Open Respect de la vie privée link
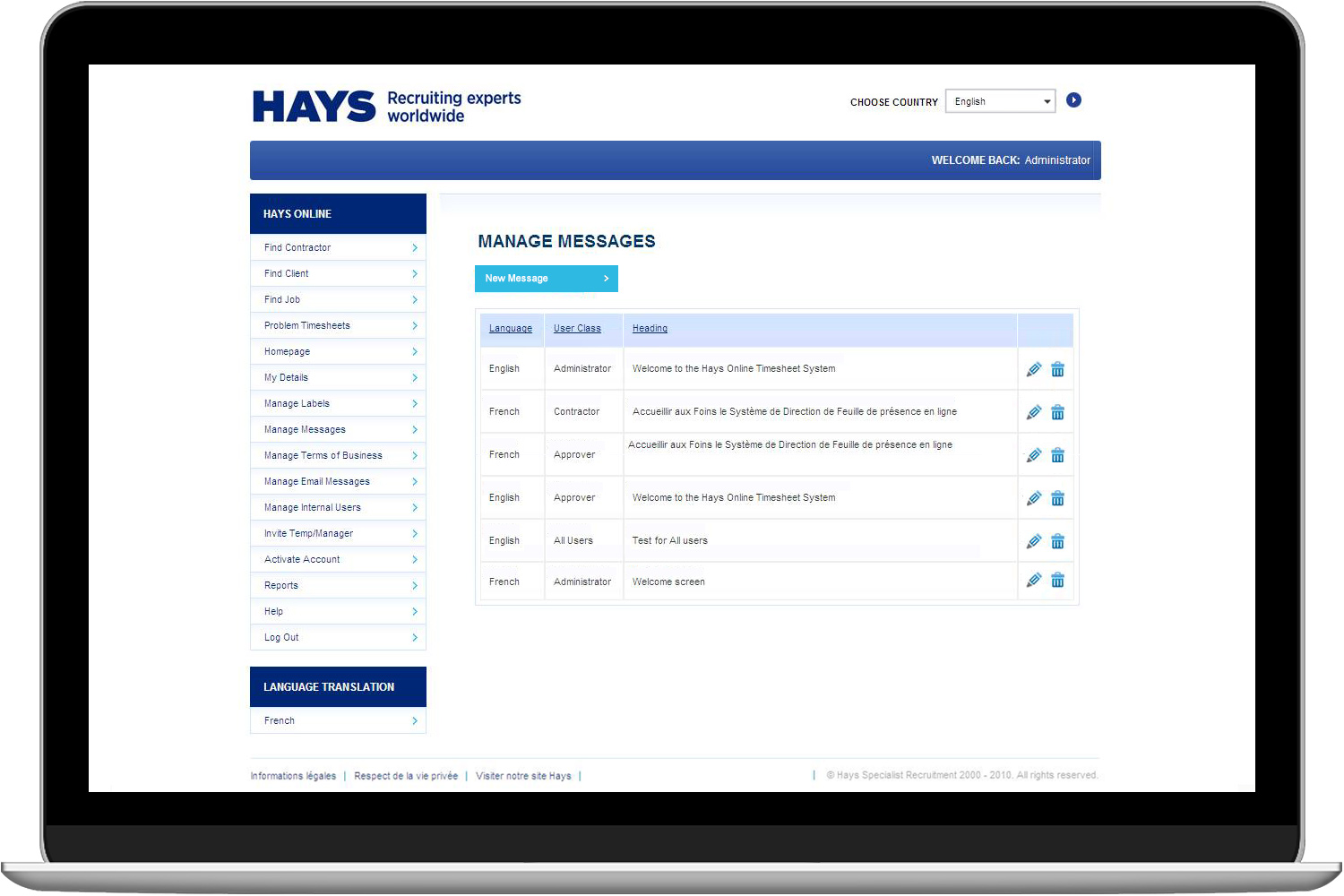This screenshot has width=1344, height=896. coord(406,776)
